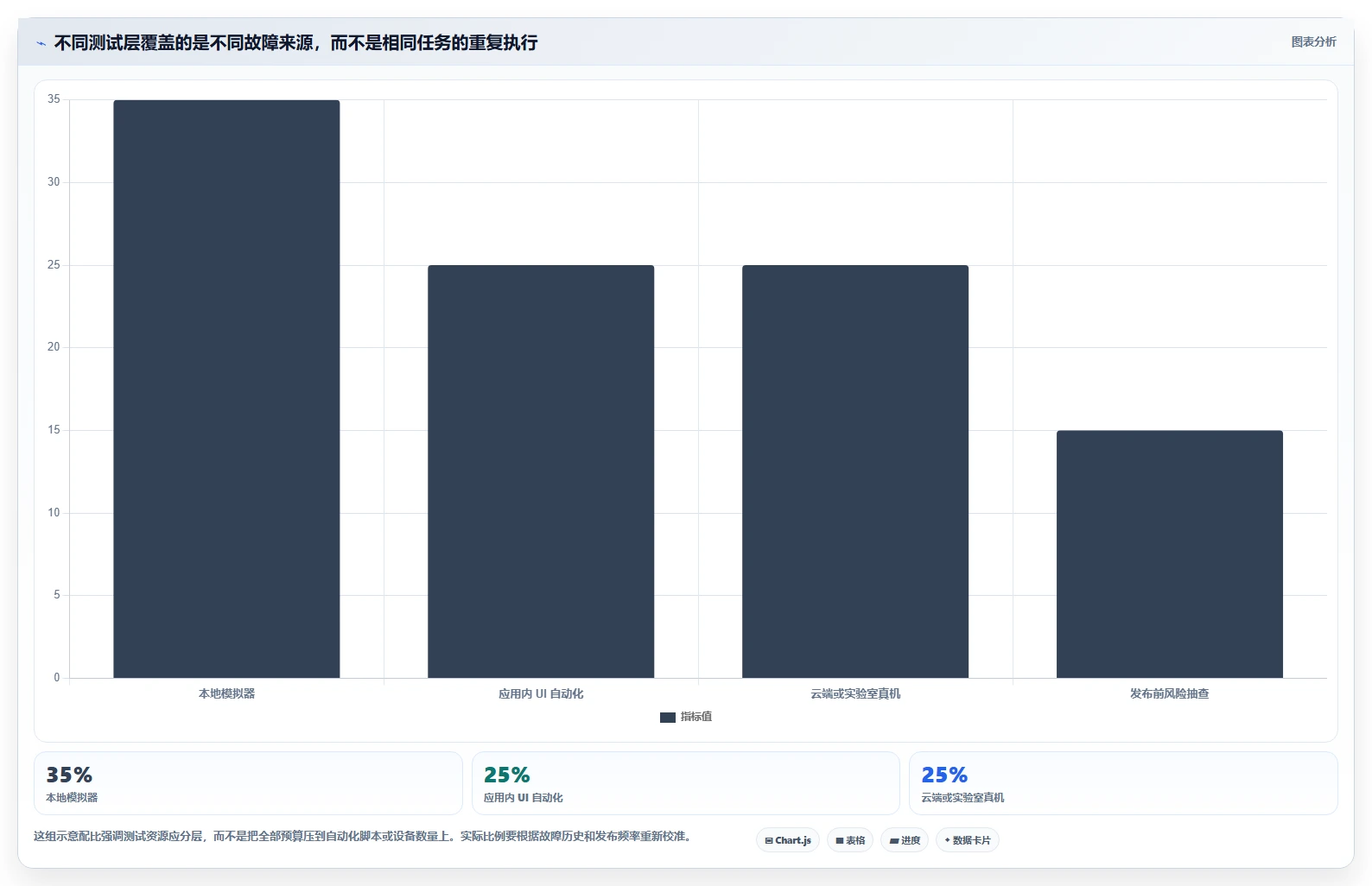Click the 图表分析 label in the header
Image resolution: width=1372 pixels, height=886 pixels.
(1313, 41)
